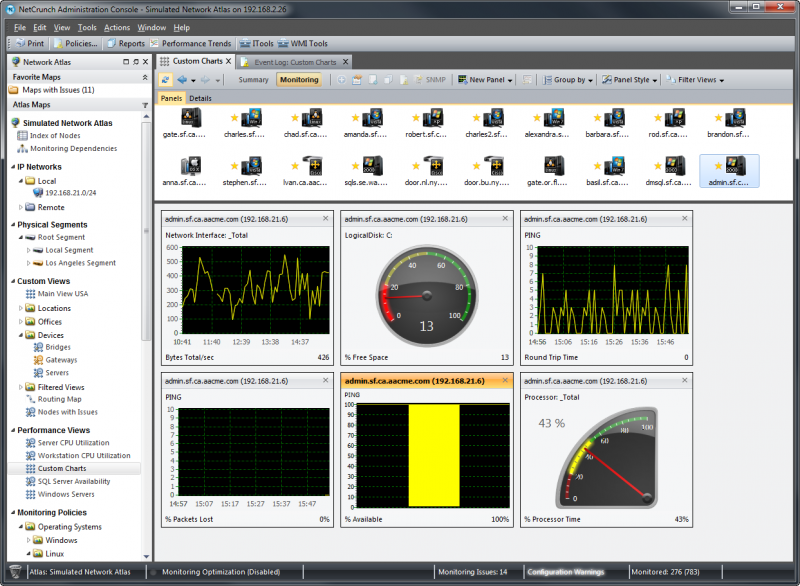
Task: Select the alexandra.s node icon
Action: tap(553, 118)
